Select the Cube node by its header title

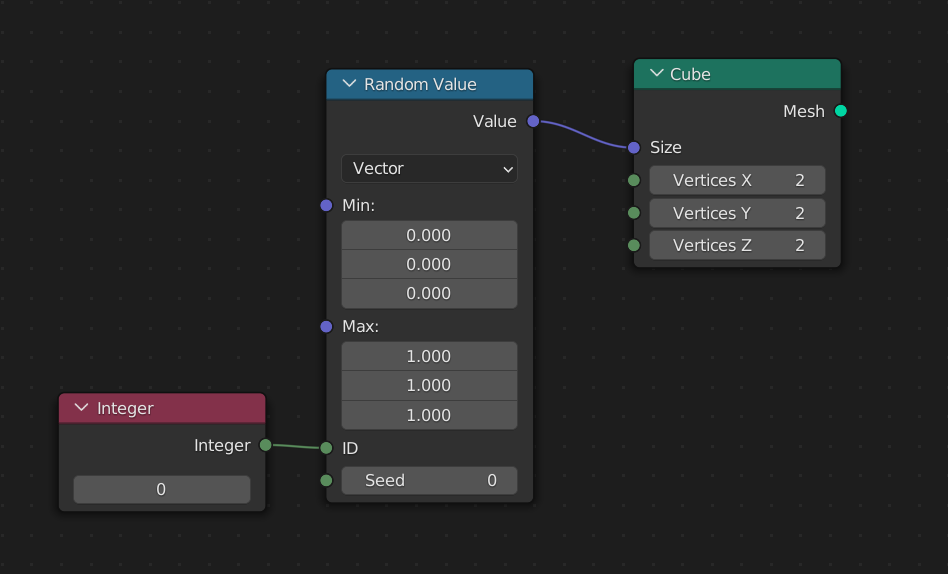[691, 74]
